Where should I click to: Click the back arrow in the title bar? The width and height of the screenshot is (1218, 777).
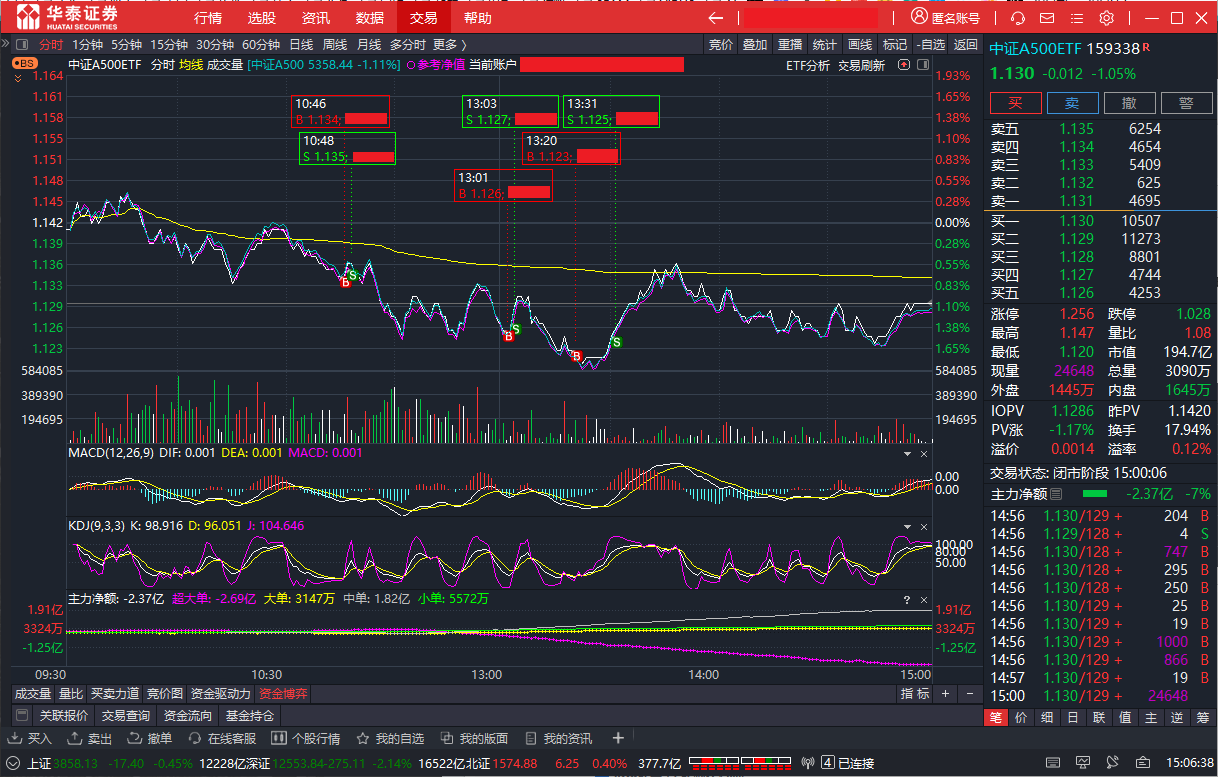point(715,18)
